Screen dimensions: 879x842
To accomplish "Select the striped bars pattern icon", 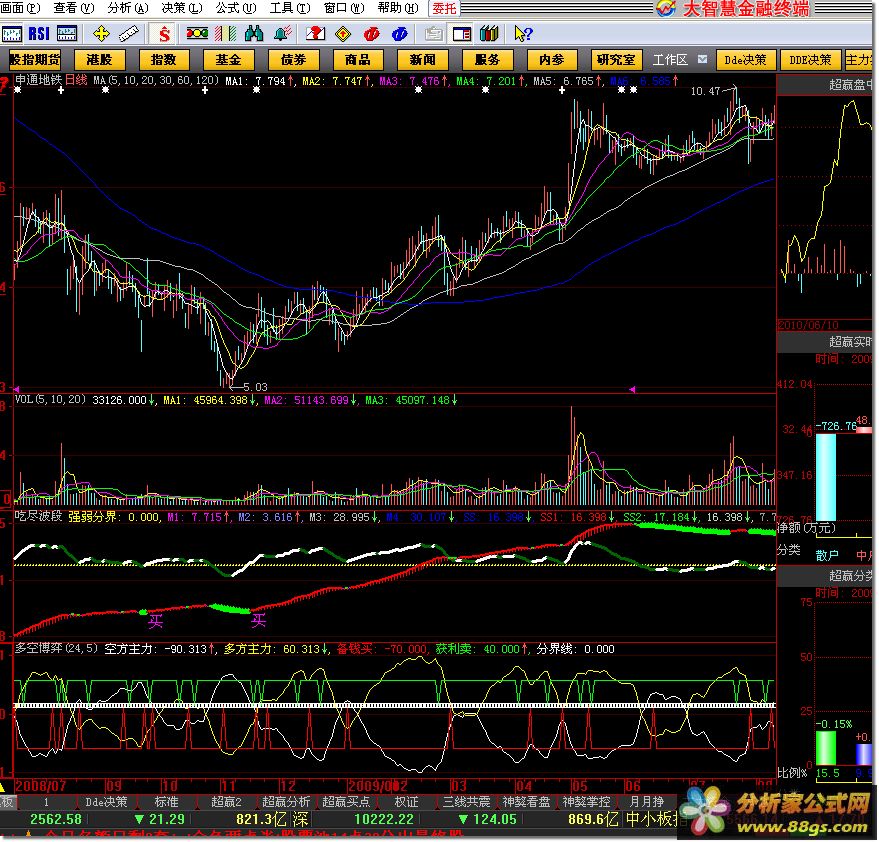I will [225, 34].
